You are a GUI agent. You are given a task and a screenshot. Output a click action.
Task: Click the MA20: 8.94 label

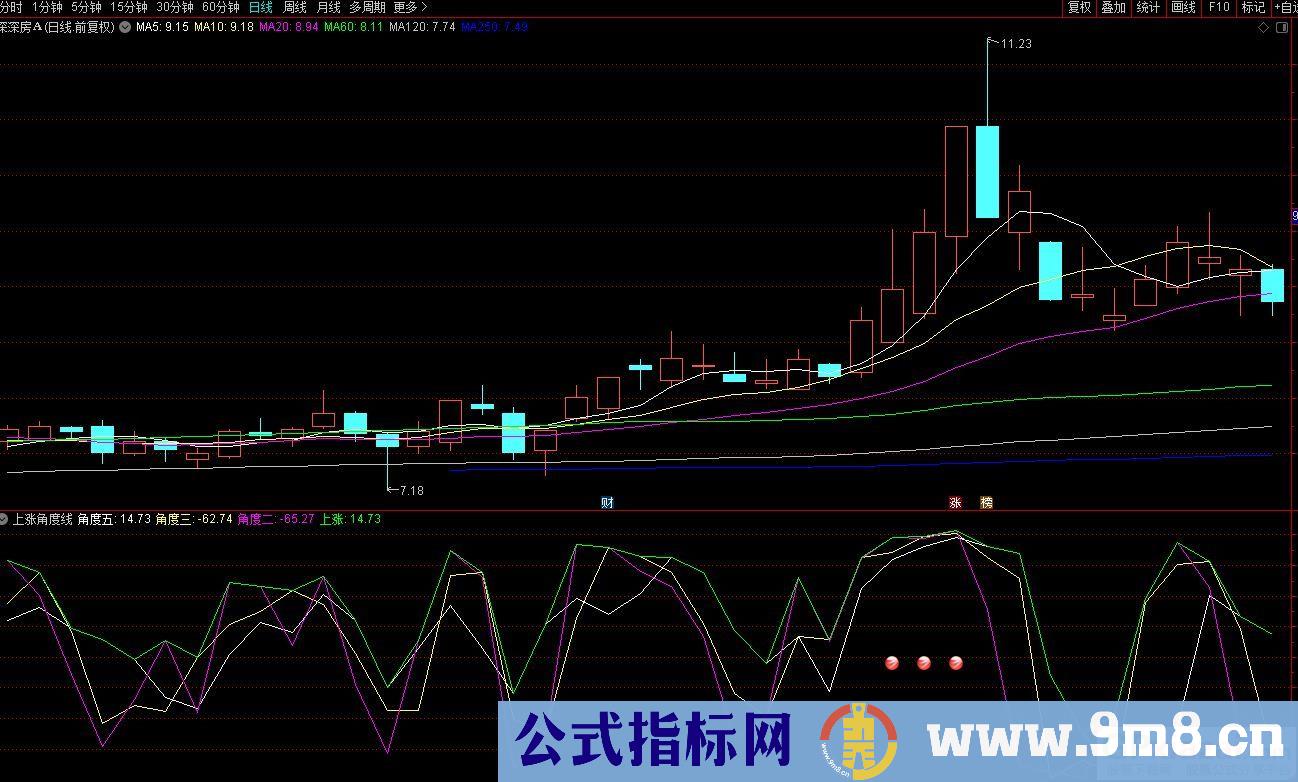click(289, 27)
